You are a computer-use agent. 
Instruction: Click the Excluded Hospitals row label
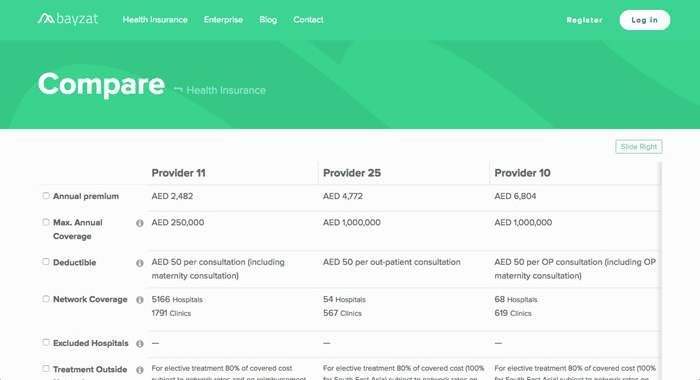click(x=91, y=343)
